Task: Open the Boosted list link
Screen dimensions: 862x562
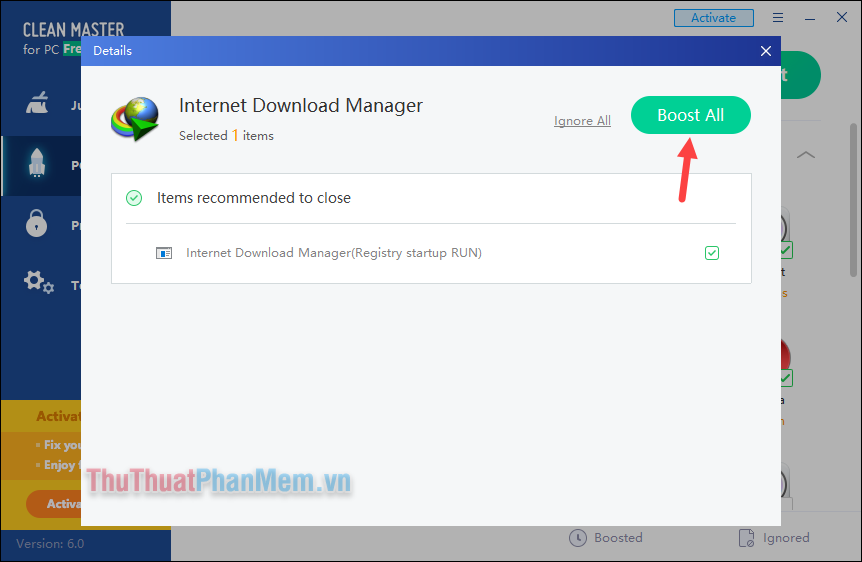Action: [618, 538]
